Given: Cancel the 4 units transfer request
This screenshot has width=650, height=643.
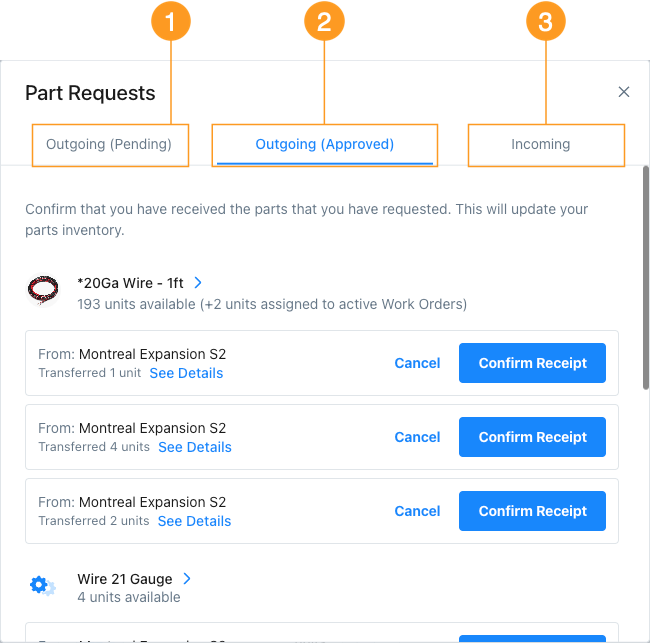Looking at the screenshot, I should 417,437.
